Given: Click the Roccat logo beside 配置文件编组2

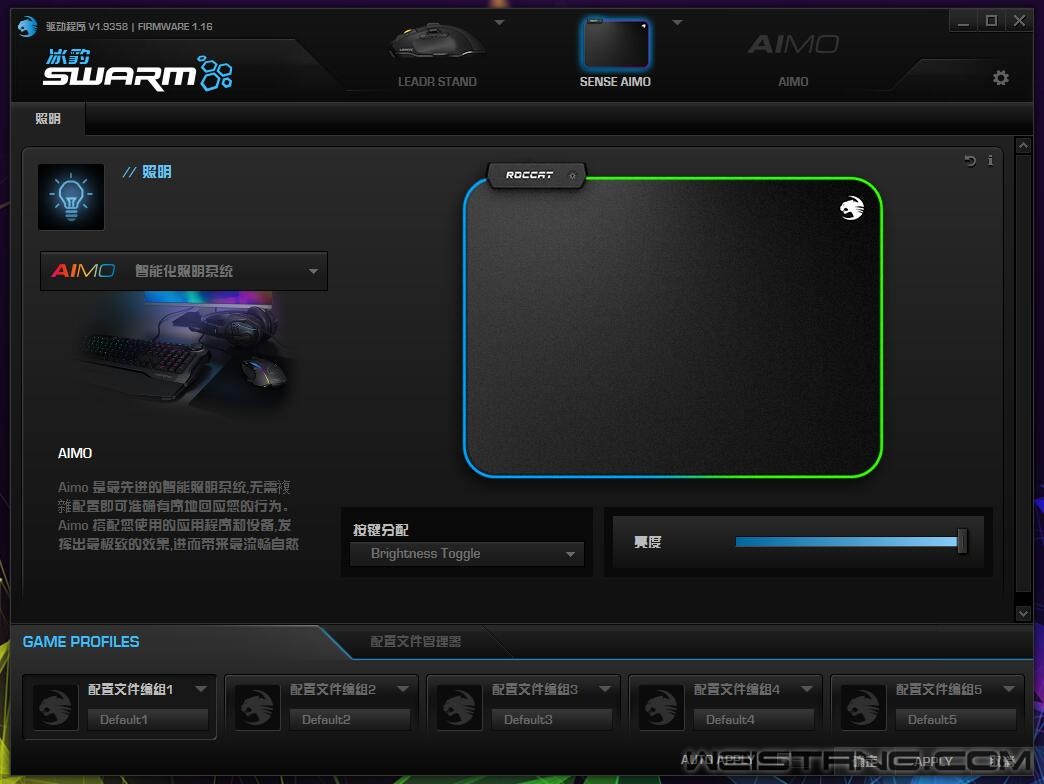Looking at the screenshot, I should tap(257, 707).
